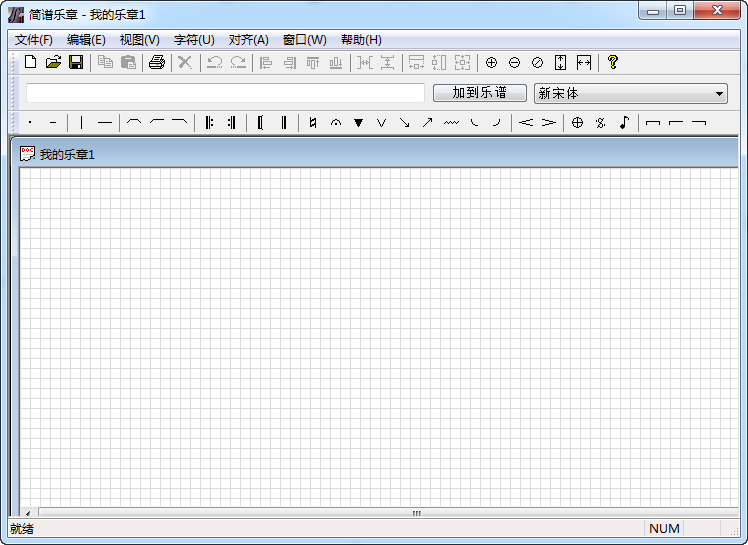
Task: Click the Delete X toolbar icon
Action: [x=185, y=62]
